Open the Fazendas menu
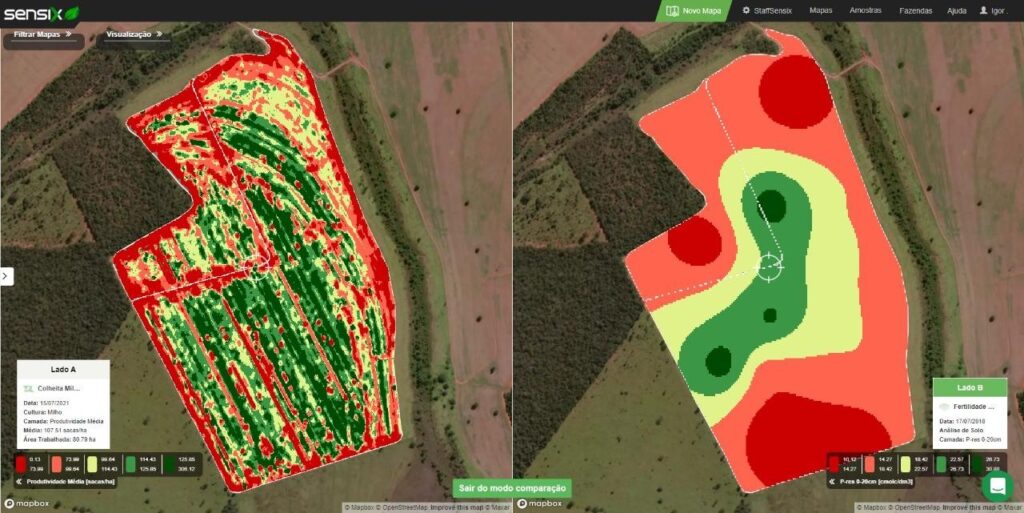The height and width of the screenshot is (513, 1024). click(x=915, y=11)
